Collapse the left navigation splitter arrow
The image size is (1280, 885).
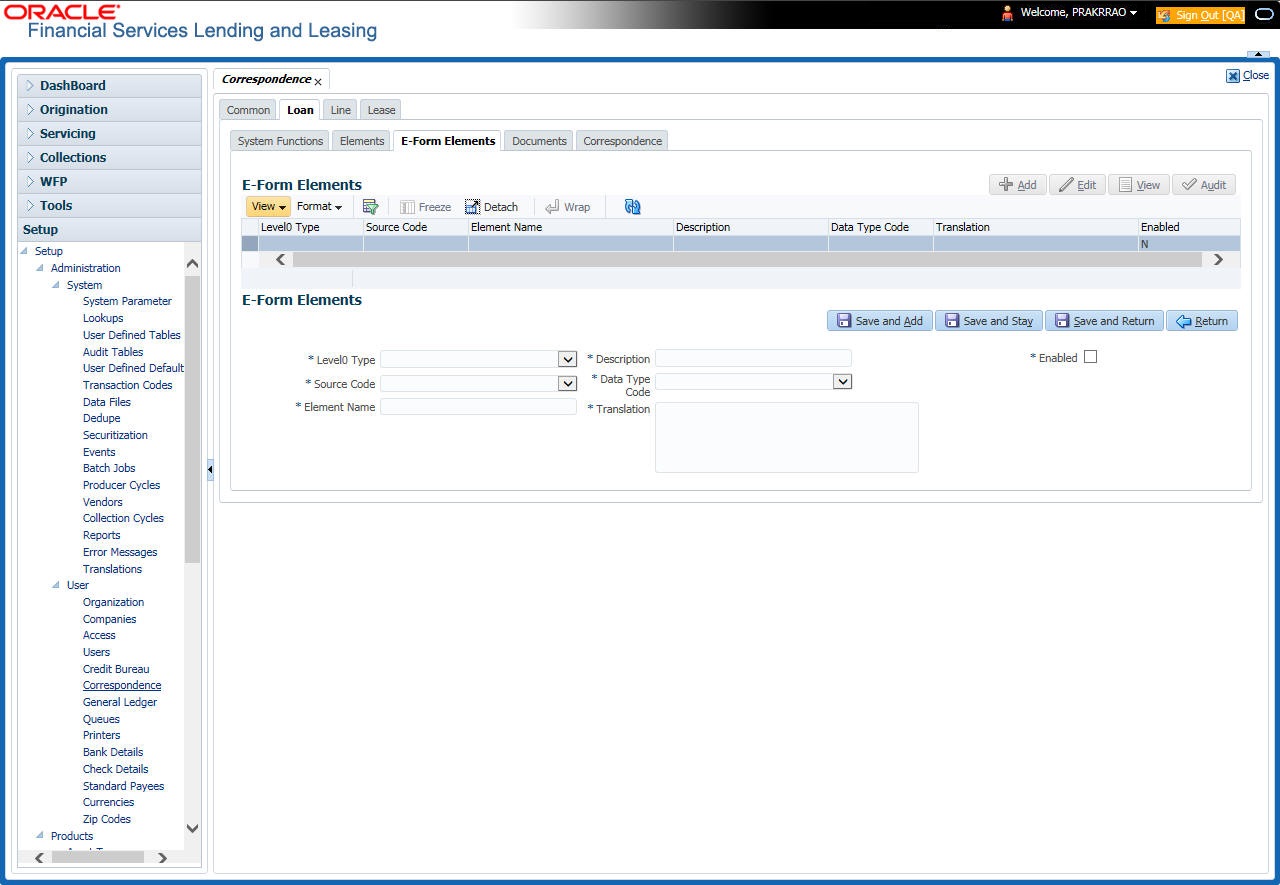[210, 469]
